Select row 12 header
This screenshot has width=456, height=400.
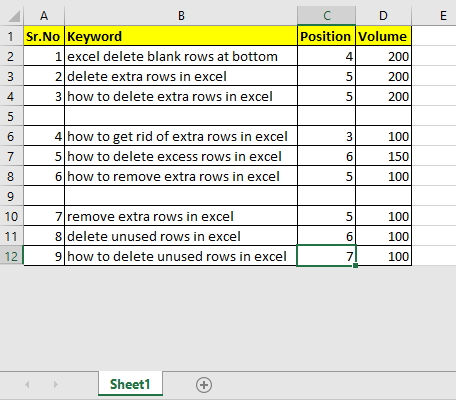pos(11,256)
